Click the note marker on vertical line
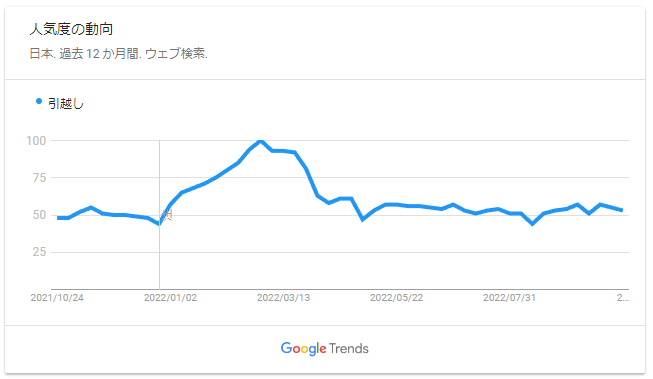The image size is (653, 379). (167, 215)
